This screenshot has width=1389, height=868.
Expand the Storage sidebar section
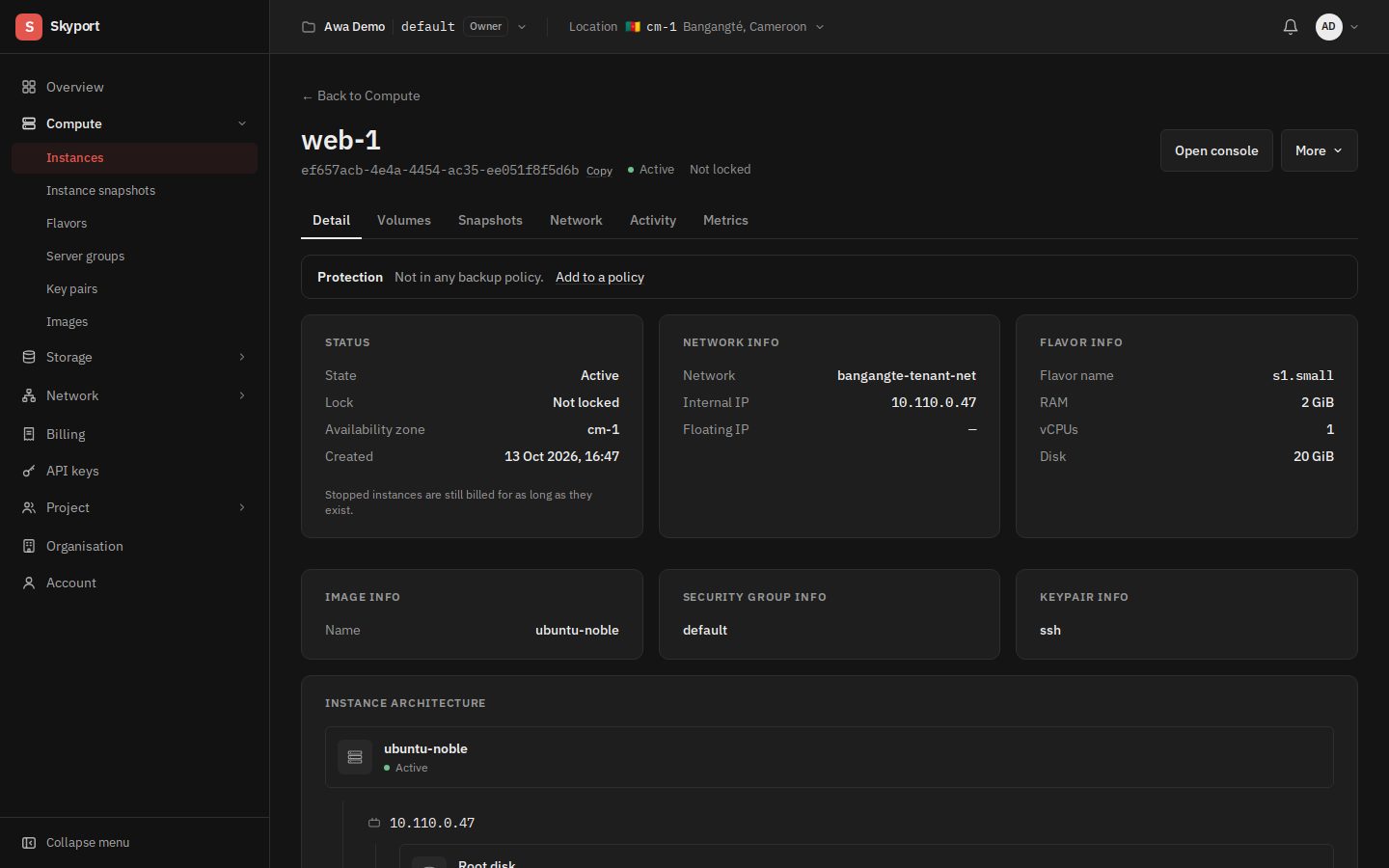(242, 357)
